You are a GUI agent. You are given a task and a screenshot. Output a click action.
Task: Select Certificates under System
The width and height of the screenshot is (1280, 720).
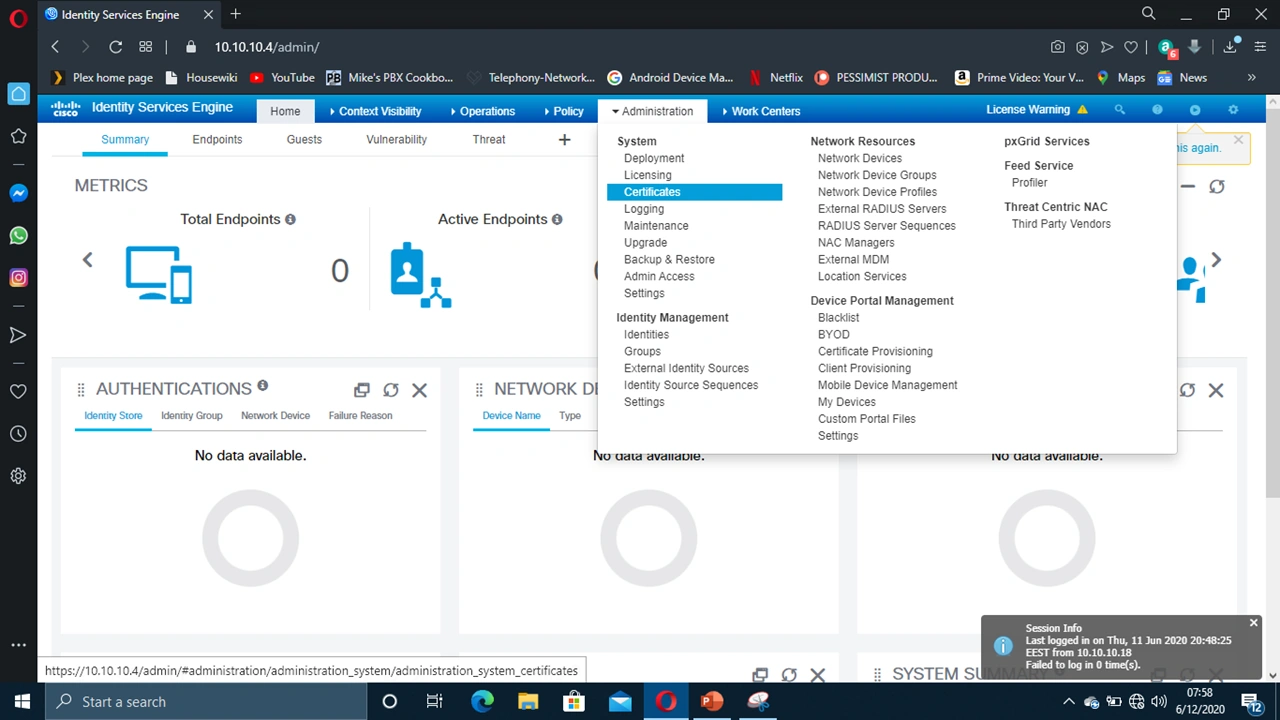[x=694, y=192]
